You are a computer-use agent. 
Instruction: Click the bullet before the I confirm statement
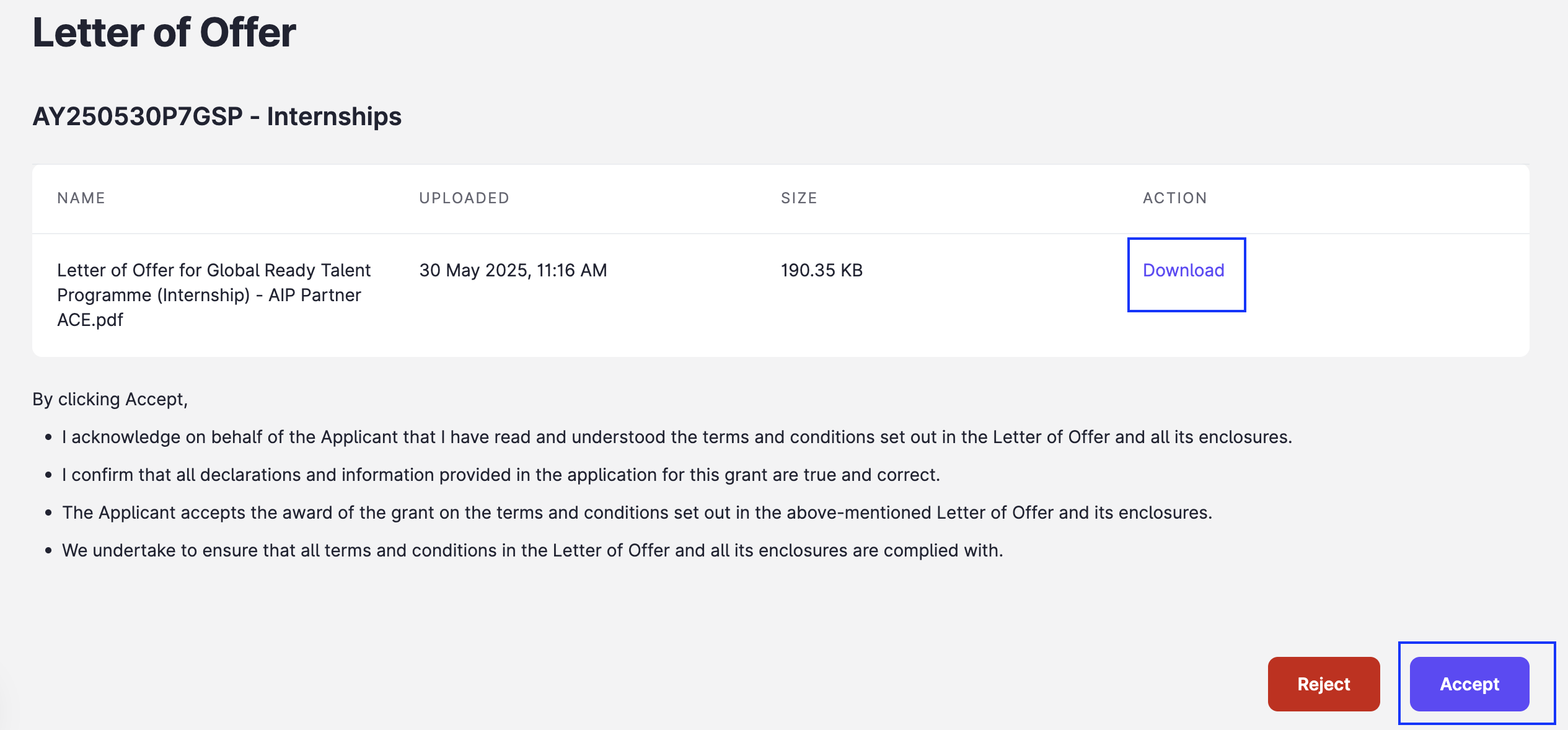tap(48, 475)
